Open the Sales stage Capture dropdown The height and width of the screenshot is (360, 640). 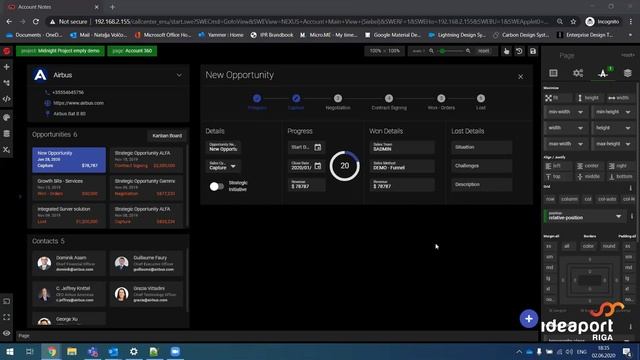pos(223,166)
